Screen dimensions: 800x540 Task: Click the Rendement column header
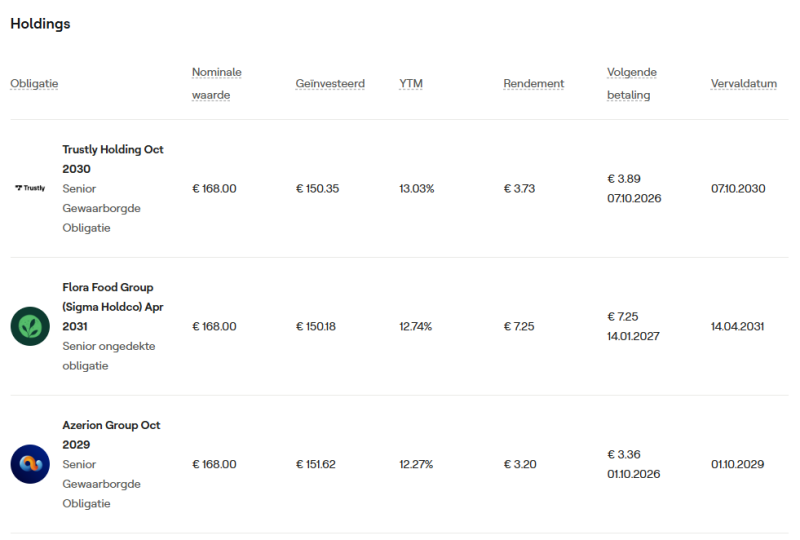[x=534, y=83]
